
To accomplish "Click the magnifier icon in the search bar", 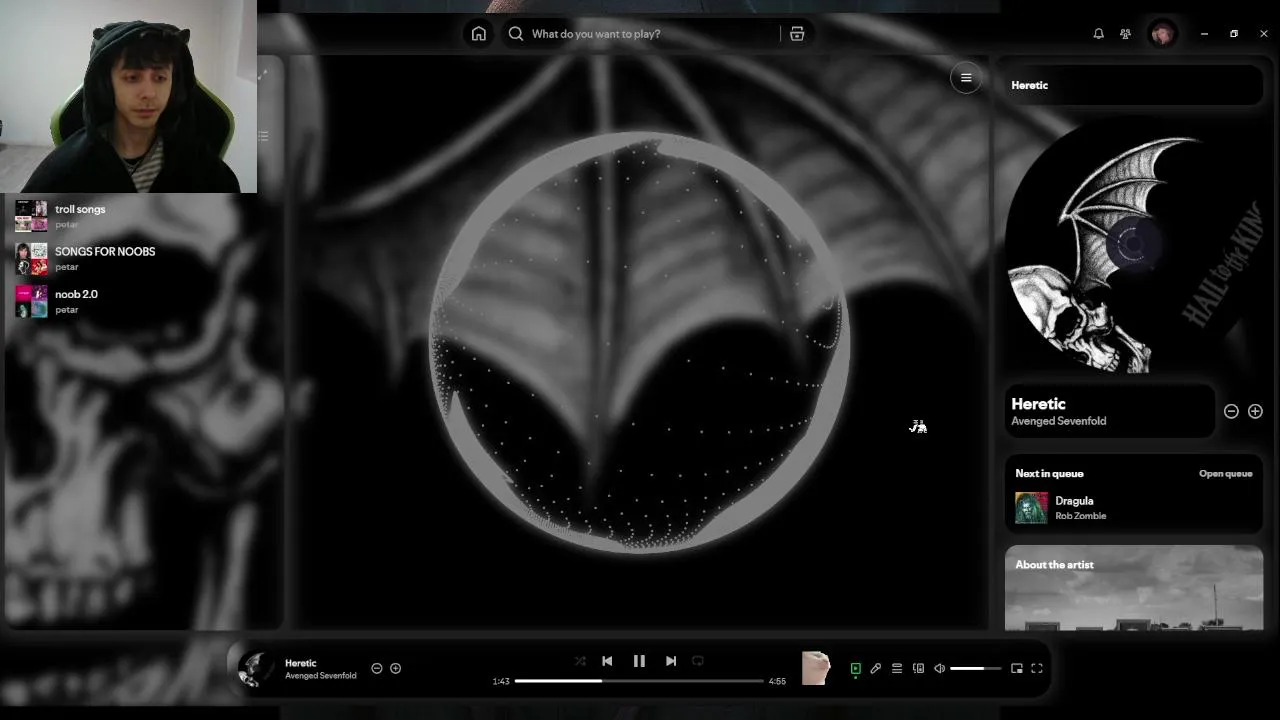I will (x=516, y=34).
